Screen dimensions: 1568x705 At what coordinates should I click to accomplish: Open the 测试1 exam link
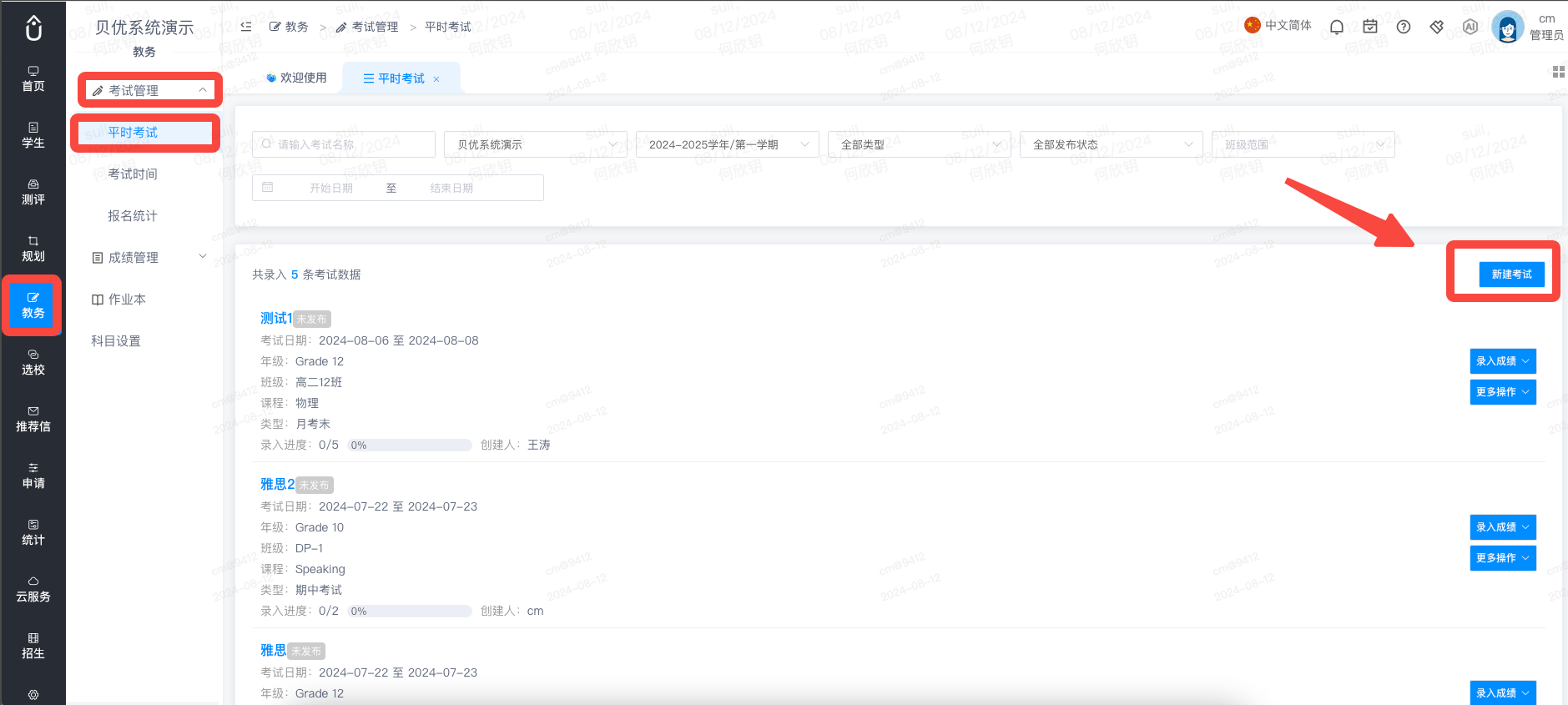275,318
